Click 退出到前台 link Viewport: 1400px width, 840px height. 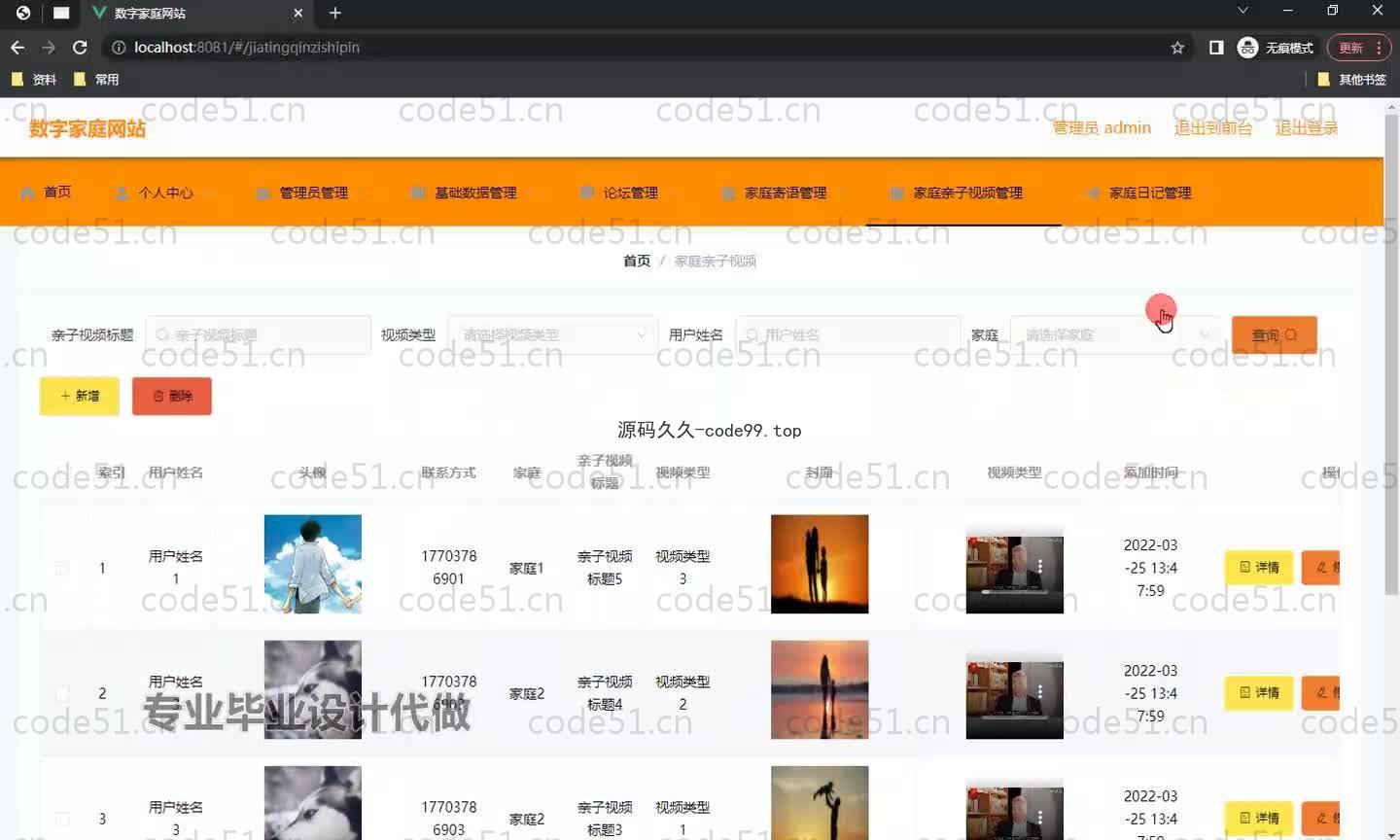pyautogui.click(x=1213, y=127)
